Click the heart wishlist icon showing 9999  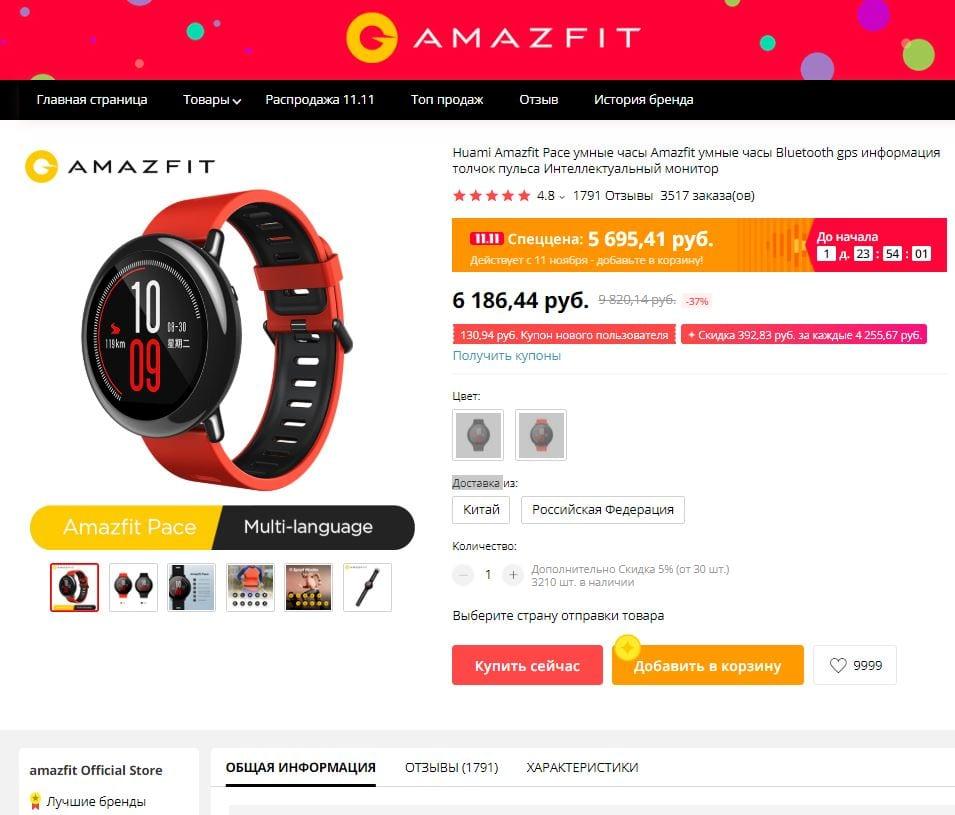[x=839, y=665]
